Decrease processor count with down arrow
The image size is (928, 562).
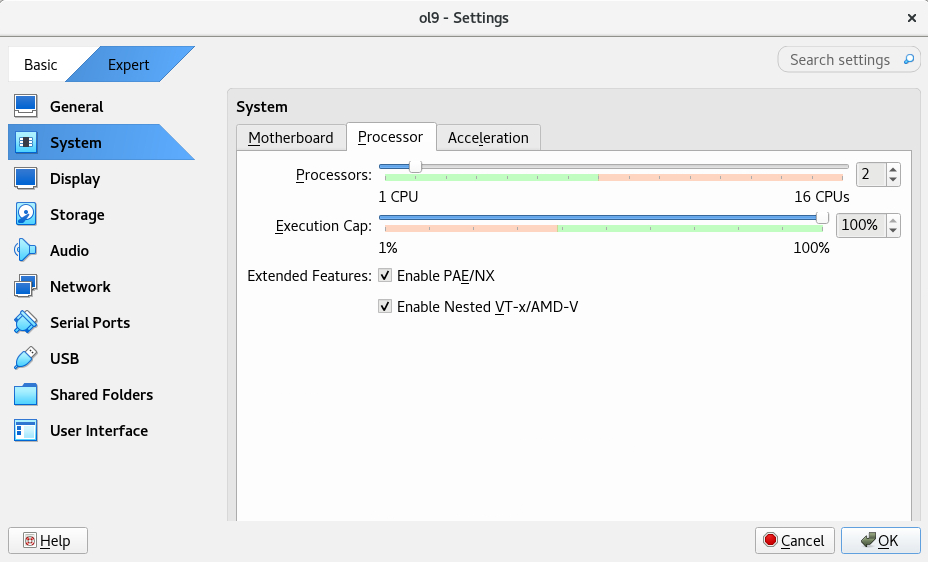(893, 180)
